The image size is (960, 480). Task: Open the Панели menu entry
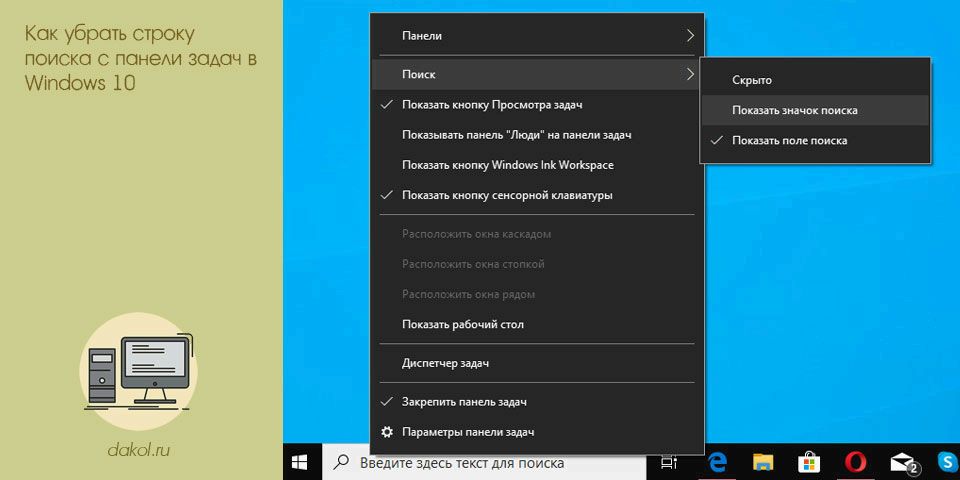(537, 36)
